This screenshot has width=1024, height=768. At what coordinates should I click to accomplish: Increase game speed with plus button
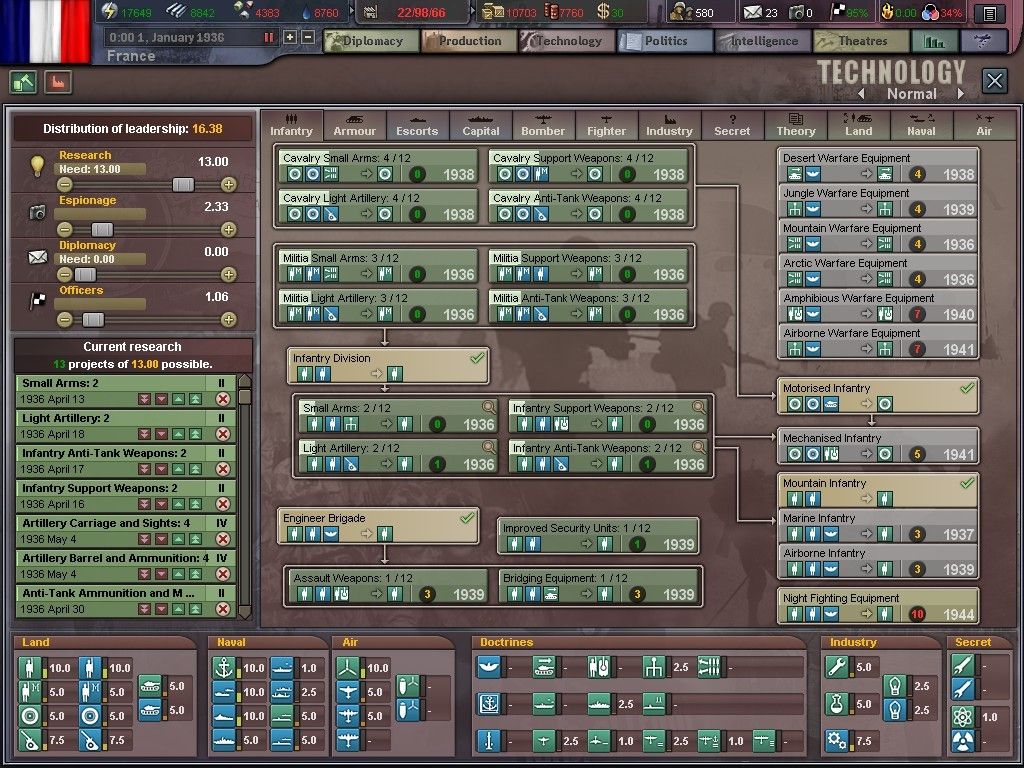click(x=290, y=37)
